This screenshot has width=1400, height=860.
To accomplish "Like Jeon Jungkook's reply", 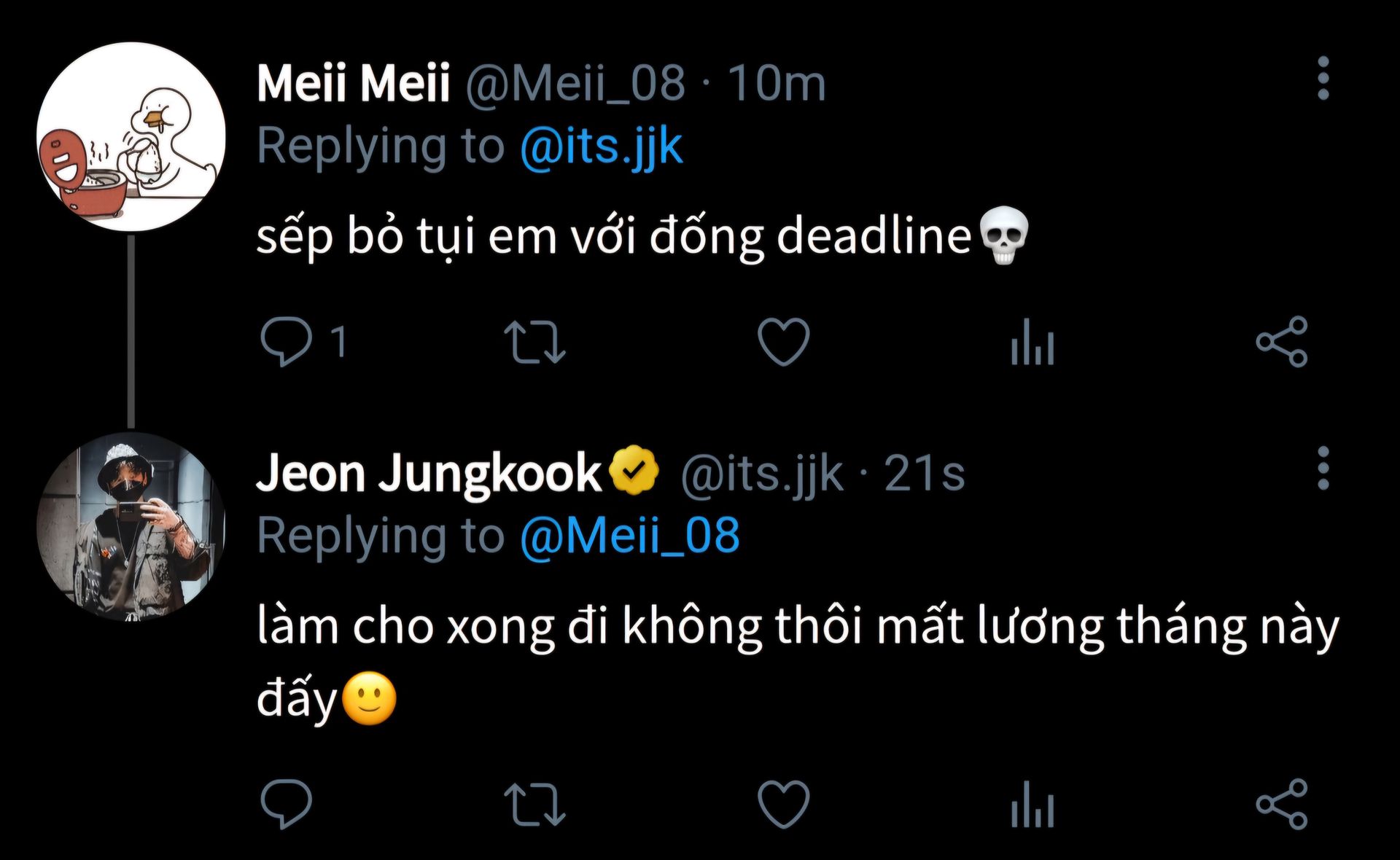I will coord(783,803).
